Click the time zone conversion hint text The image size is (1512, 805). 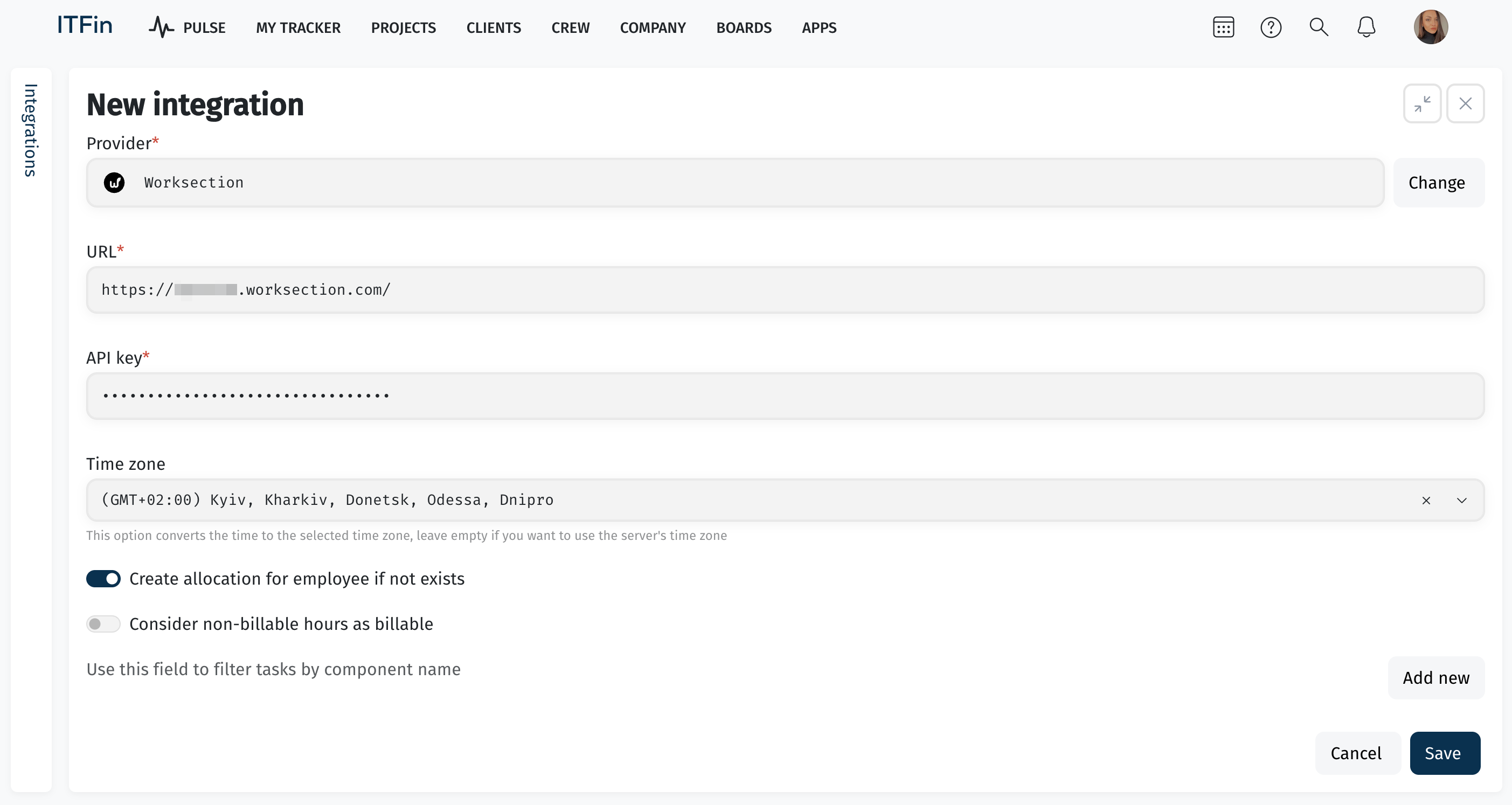tap(407, 536)
